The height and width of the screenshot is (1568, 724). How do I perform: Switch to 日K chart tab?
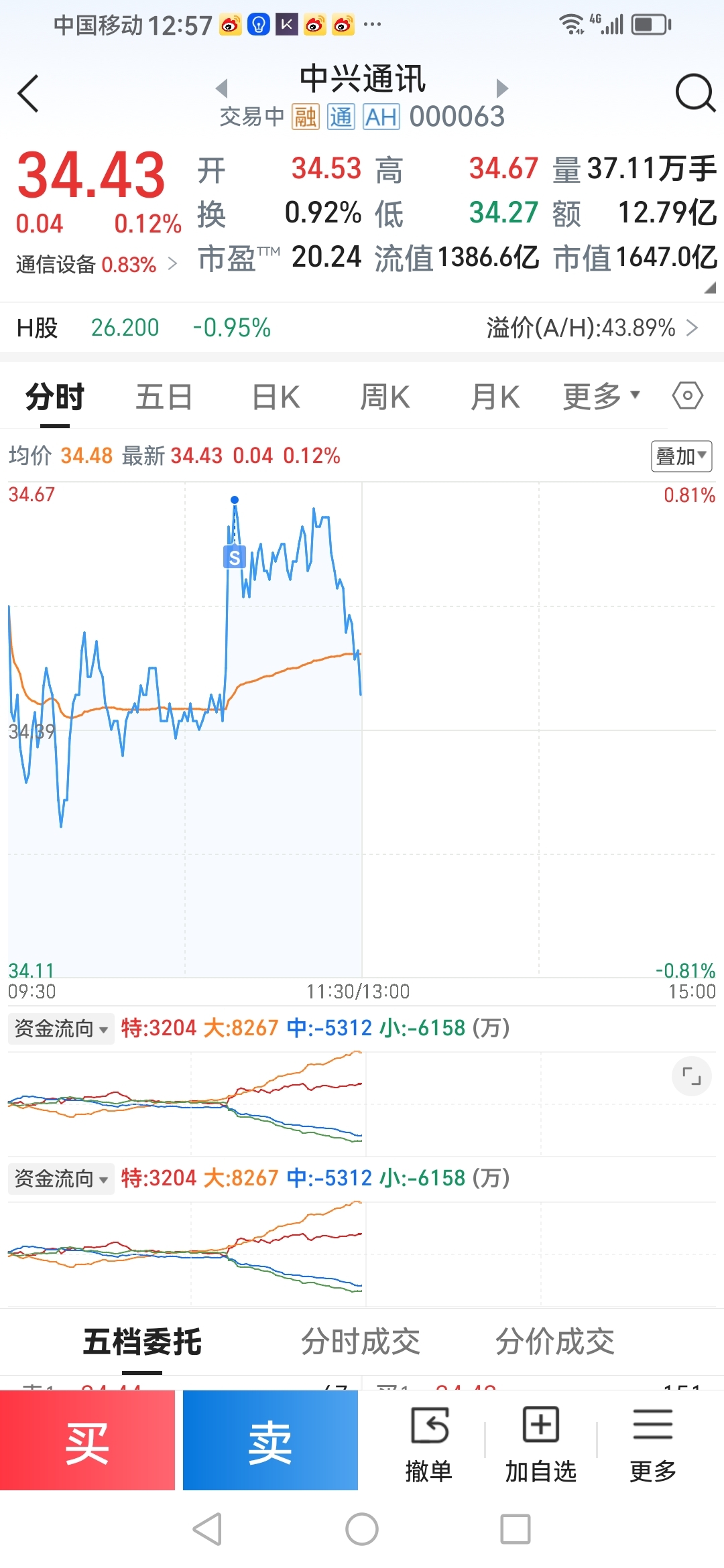pyautogui.click(x=276, y=397)
